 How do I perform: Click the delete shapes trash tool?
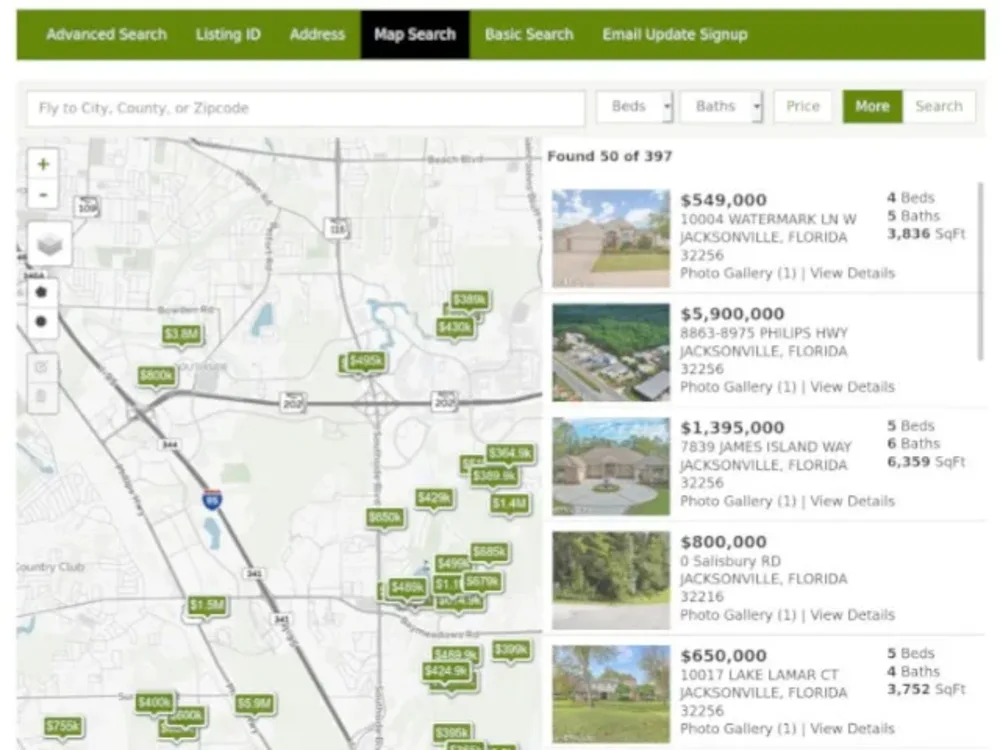42,397
